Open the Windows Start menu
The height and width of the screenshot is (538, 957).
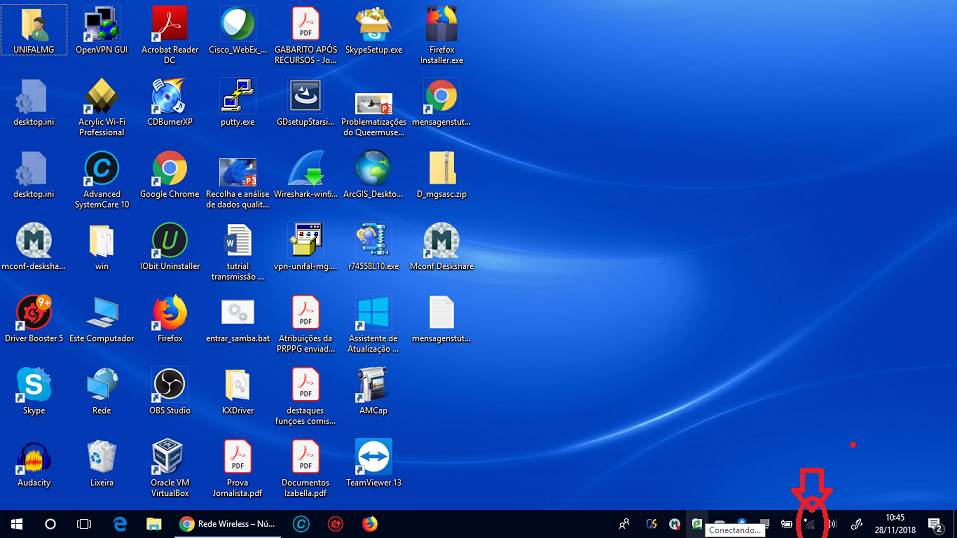point(16,524)
